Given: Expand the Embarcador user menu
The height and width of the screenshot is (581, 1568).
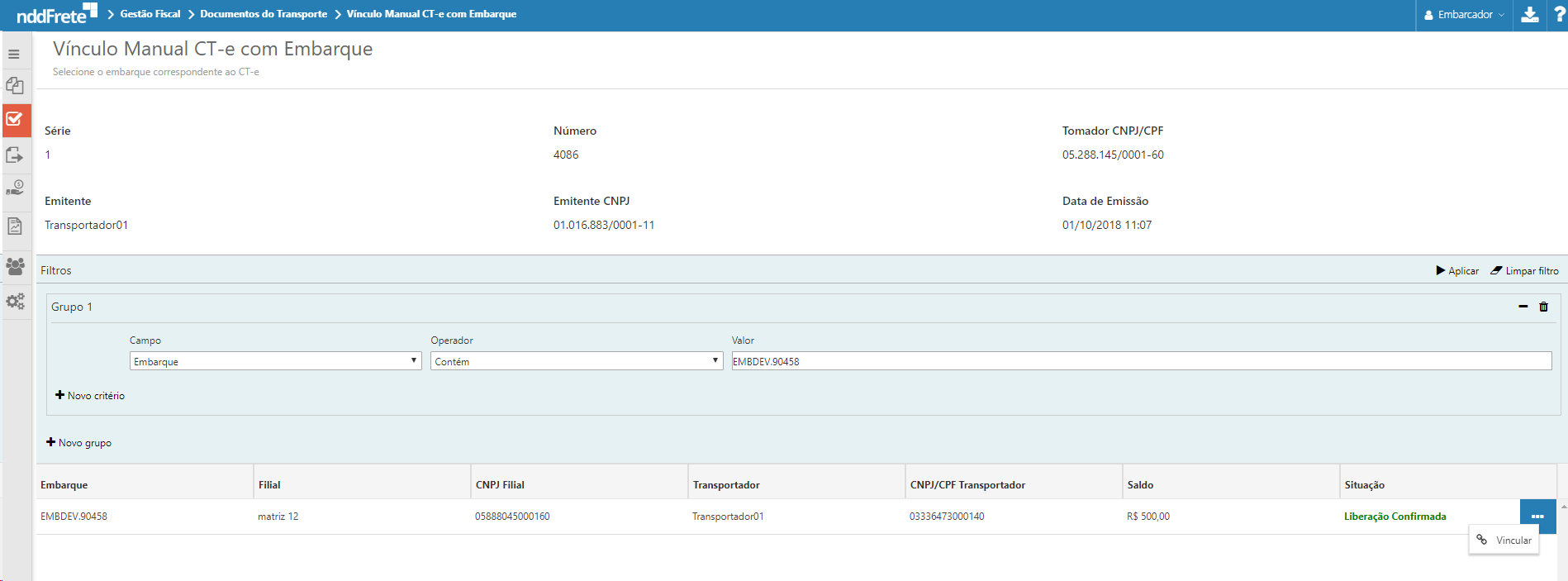Looking at the screenshot, I should pos(1464,15).
